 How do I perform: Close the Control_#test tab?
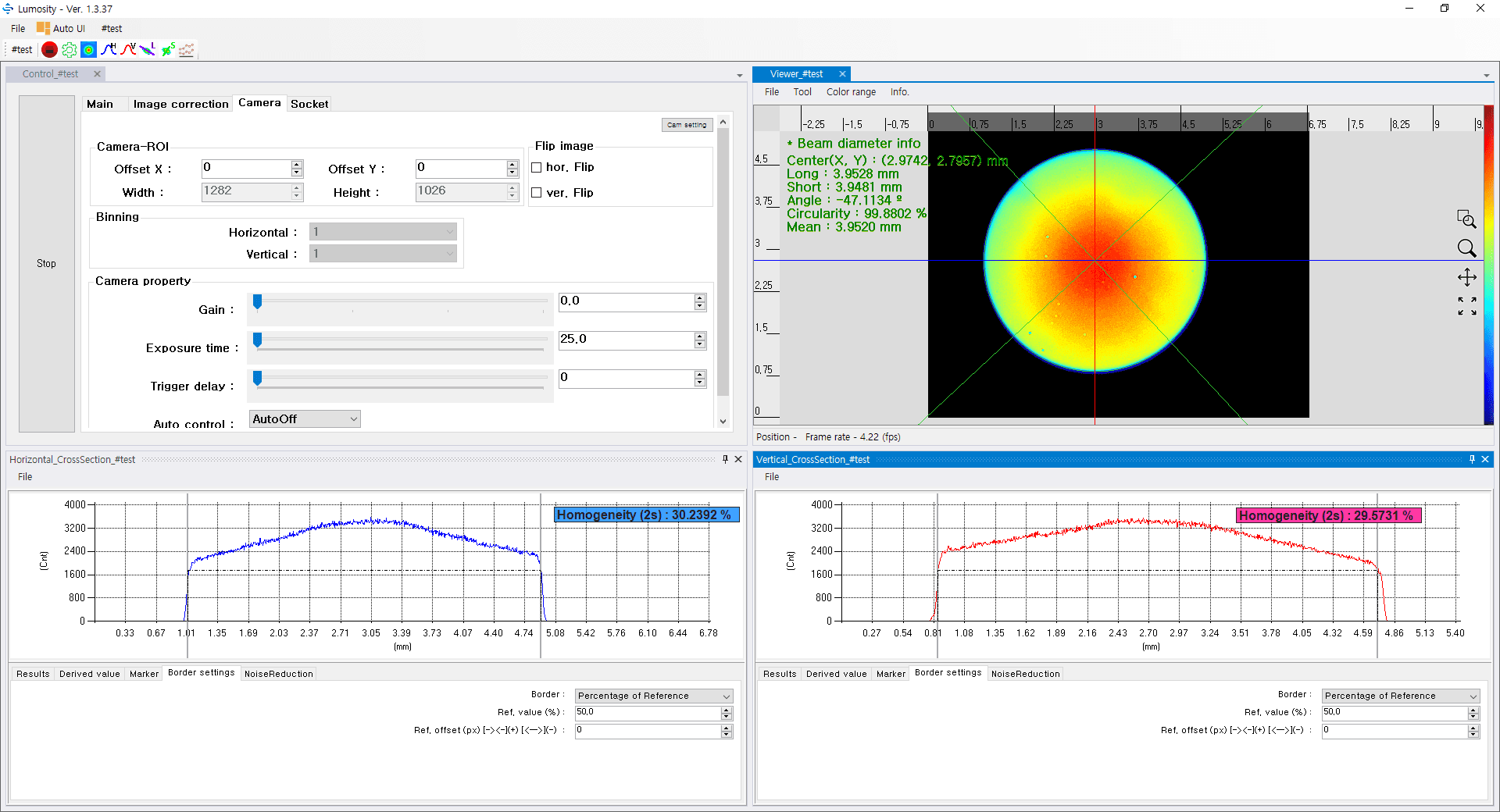(x=97, y=74)
